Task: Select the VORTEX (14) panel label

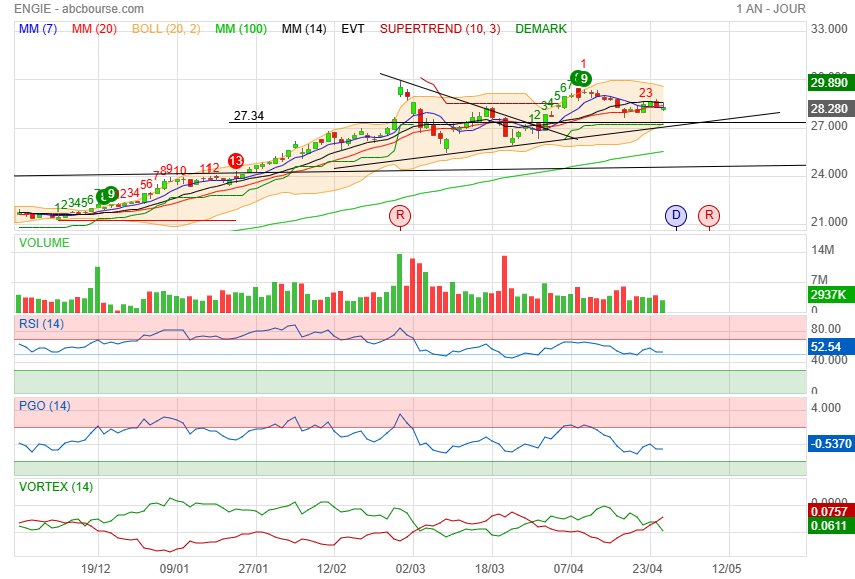Action: point(56,486)
